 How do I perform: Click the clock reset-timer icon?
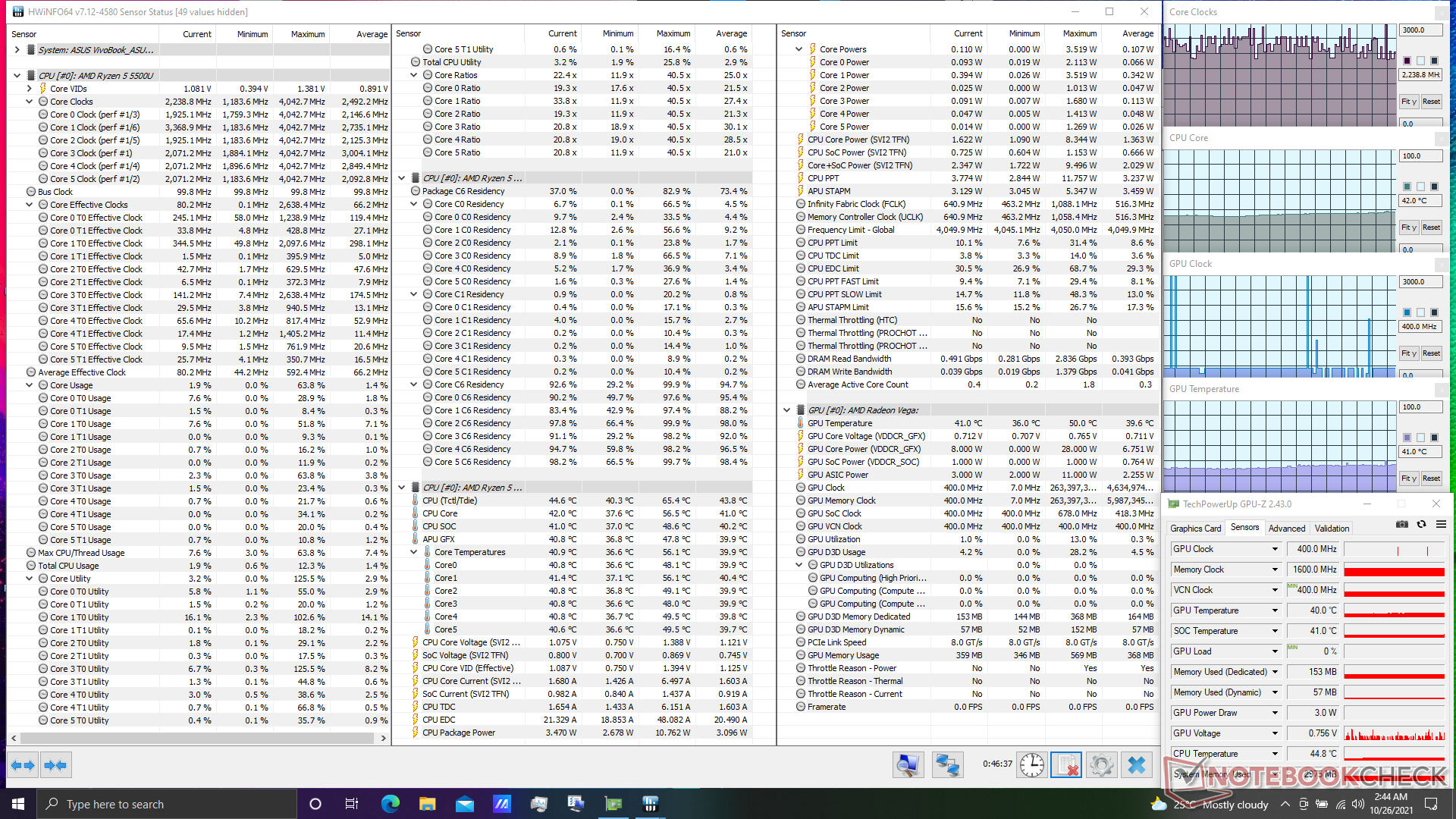[1031, 765]
